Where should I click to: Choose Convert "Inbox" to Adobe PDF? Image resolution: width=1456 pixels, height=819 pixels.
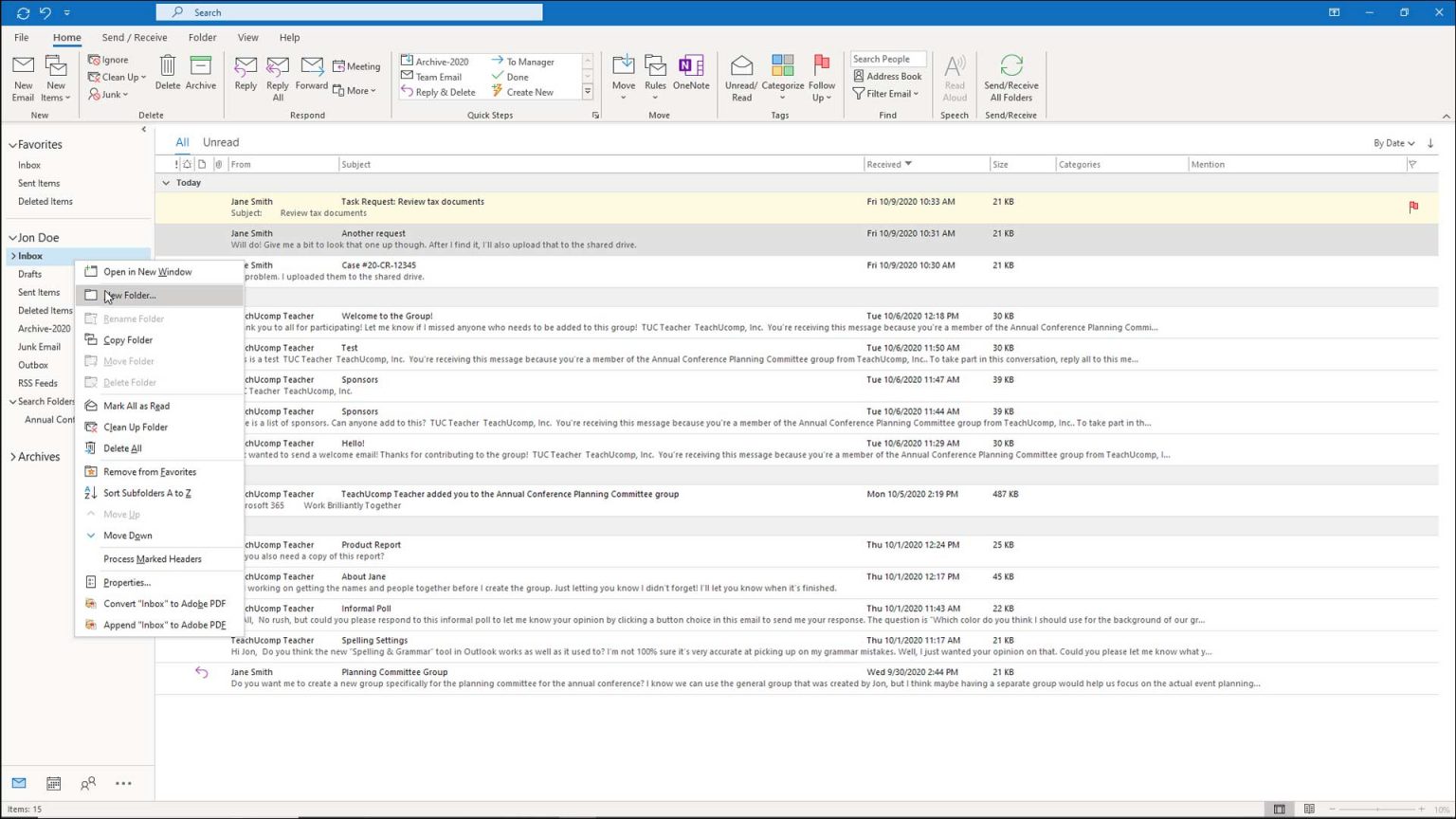(x=159, y=604)
